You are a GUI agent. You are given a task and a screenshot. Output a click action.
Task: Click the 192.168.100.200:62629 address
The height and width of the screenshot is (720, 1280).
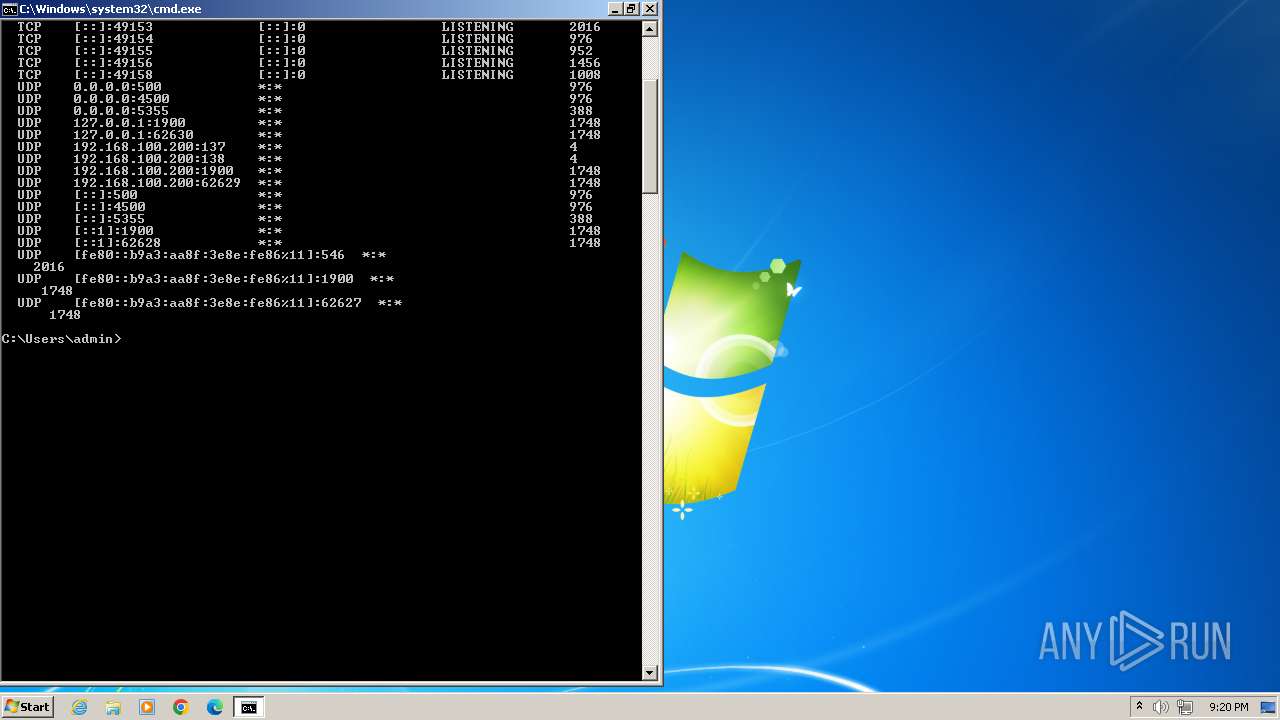(x=157, y=183)
